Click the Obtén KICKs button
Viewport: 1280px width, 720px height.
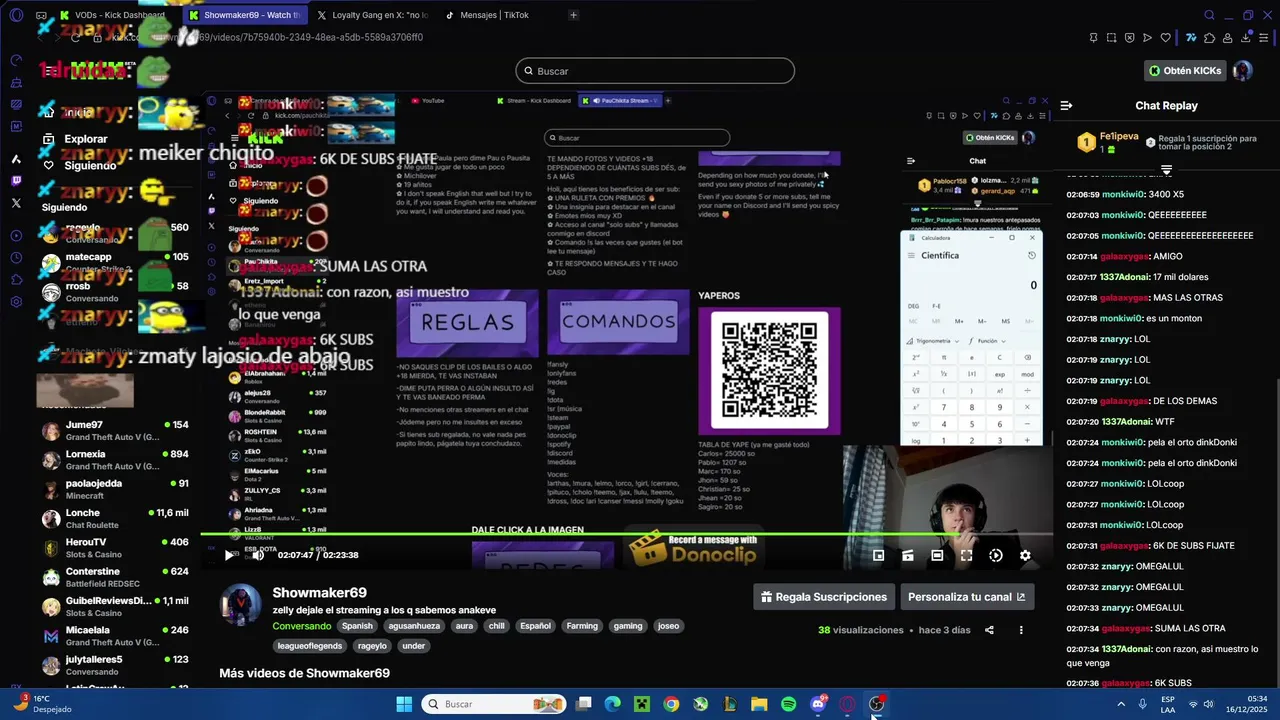[x=1185, y=71]
